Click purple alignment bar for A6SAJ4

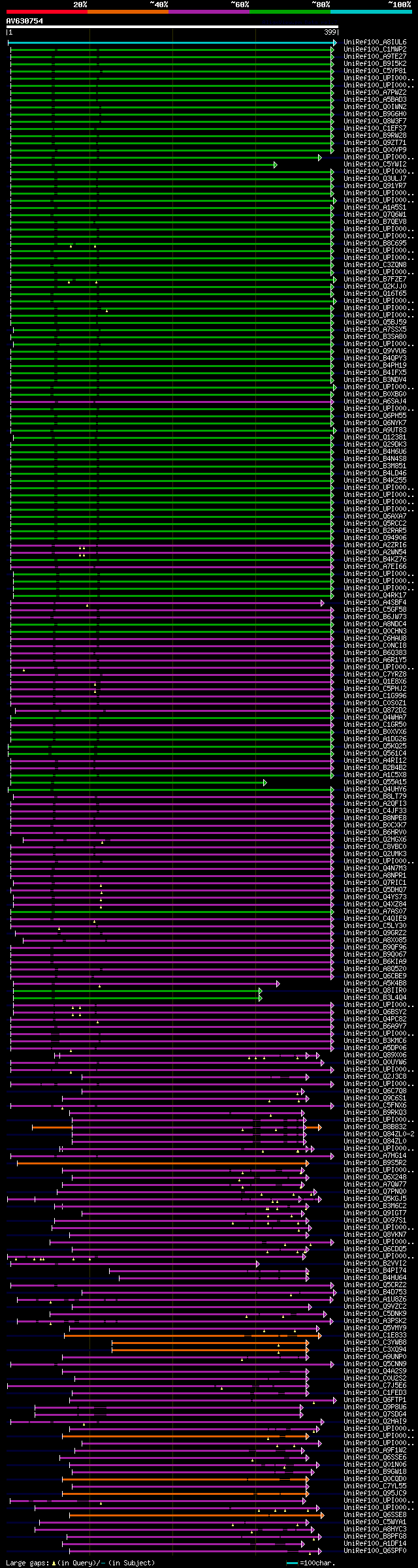pyautogui.click(x=172, y=402)
